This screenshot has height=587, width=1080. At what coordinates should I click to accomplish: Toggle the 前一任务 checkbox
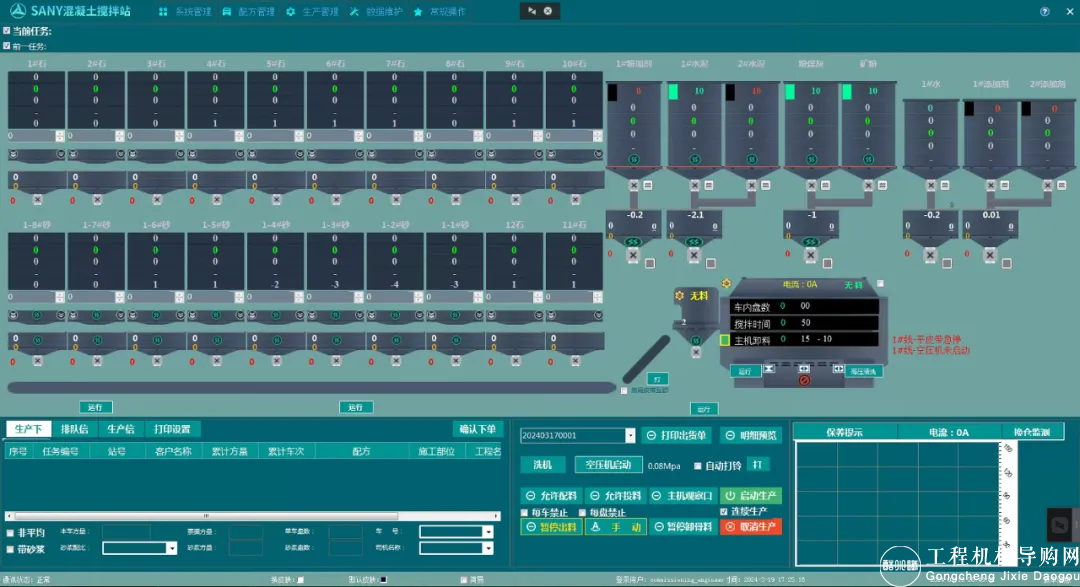[7, 45]
